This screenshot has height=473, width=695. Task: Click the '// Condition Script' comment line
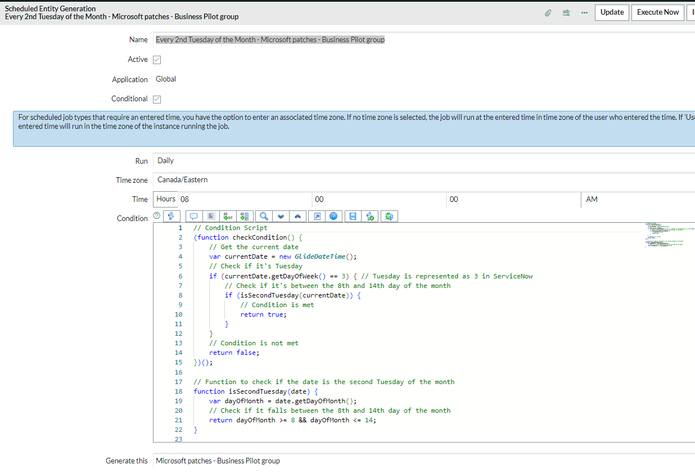click(x=230, y=228)
